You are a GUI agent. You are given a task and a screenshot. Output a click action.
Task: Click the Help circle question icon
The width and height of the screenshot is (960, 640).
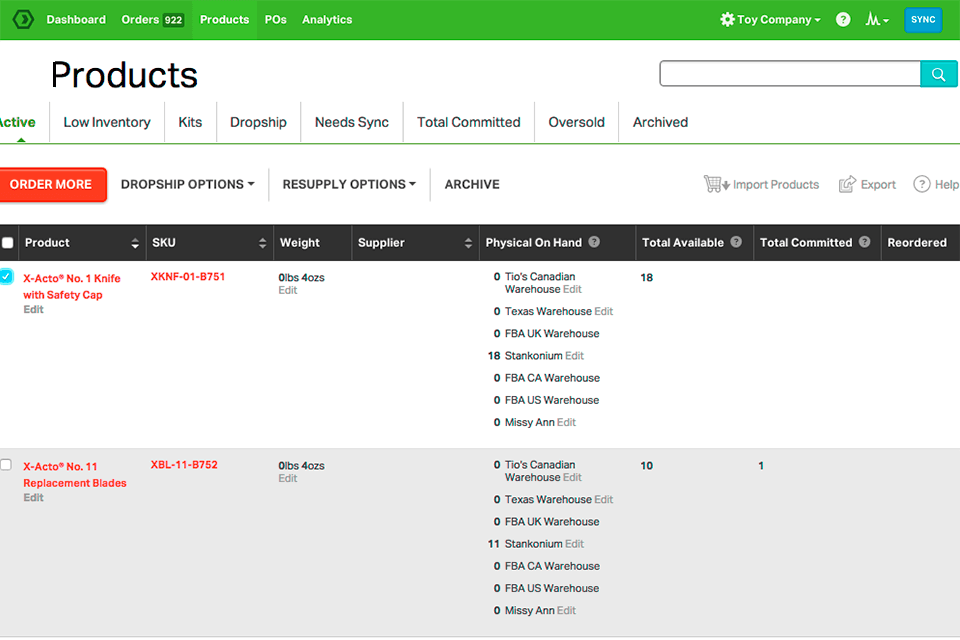tap(921, 184)
